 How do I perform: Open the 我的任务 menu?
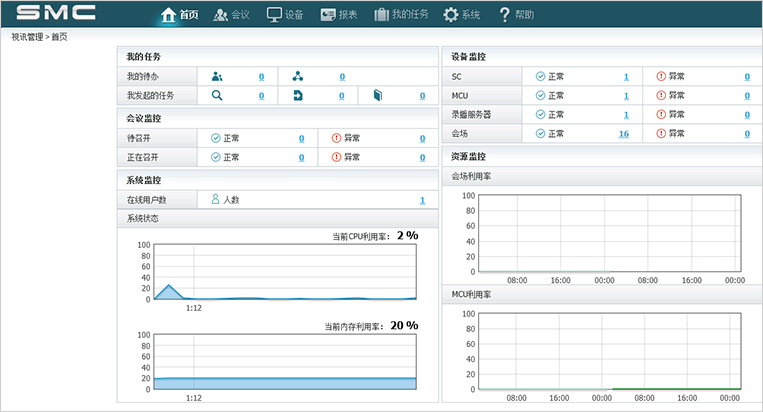click(410, 15)
